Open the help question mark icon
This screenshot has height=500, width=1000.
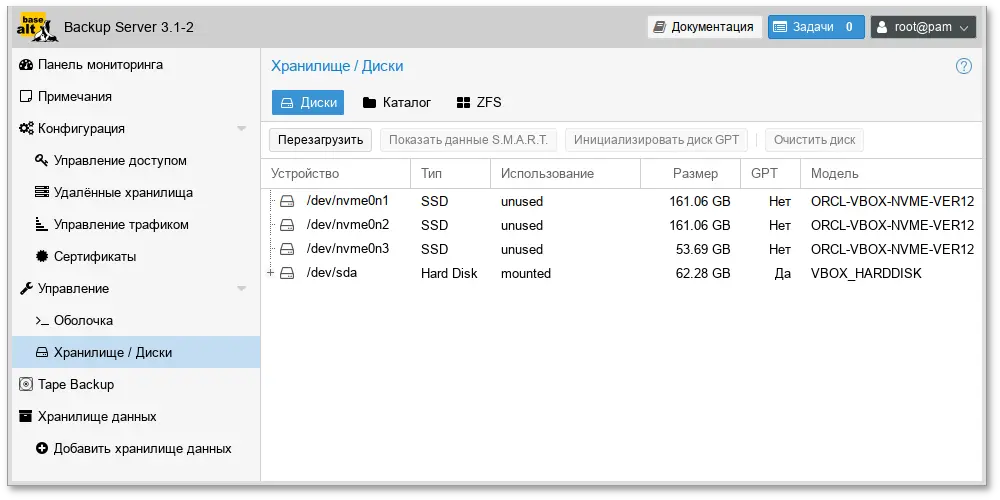pyautogui.click(x=964, y=66)
